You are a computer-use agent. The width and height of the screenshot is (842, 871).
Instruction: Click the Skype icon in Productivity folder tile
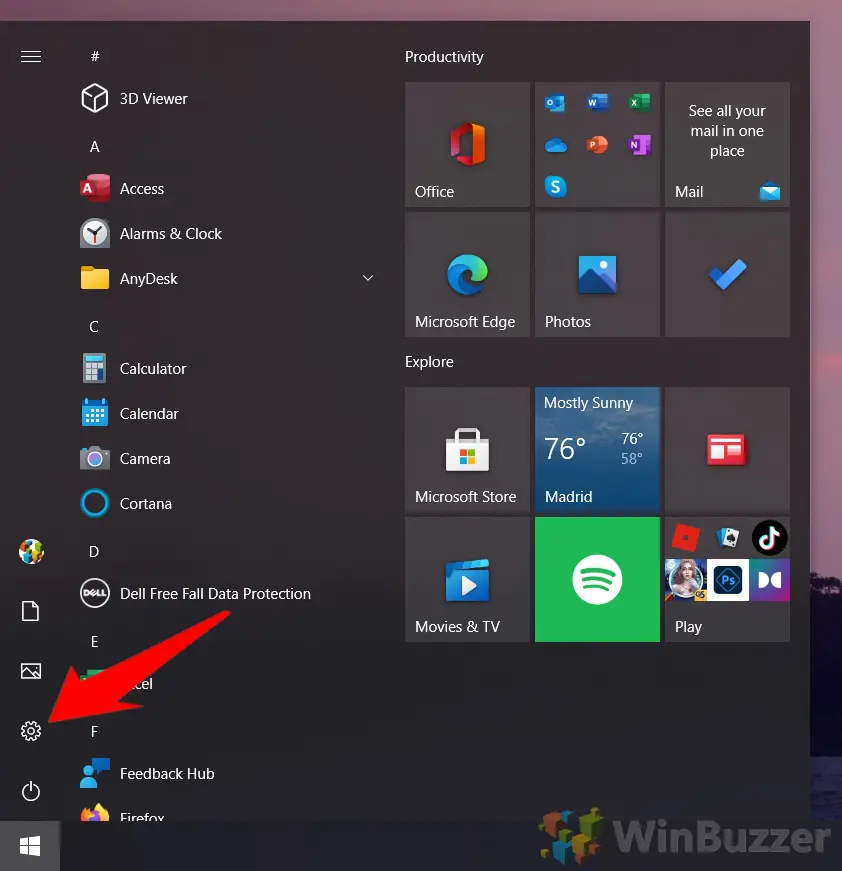[555, 187]
